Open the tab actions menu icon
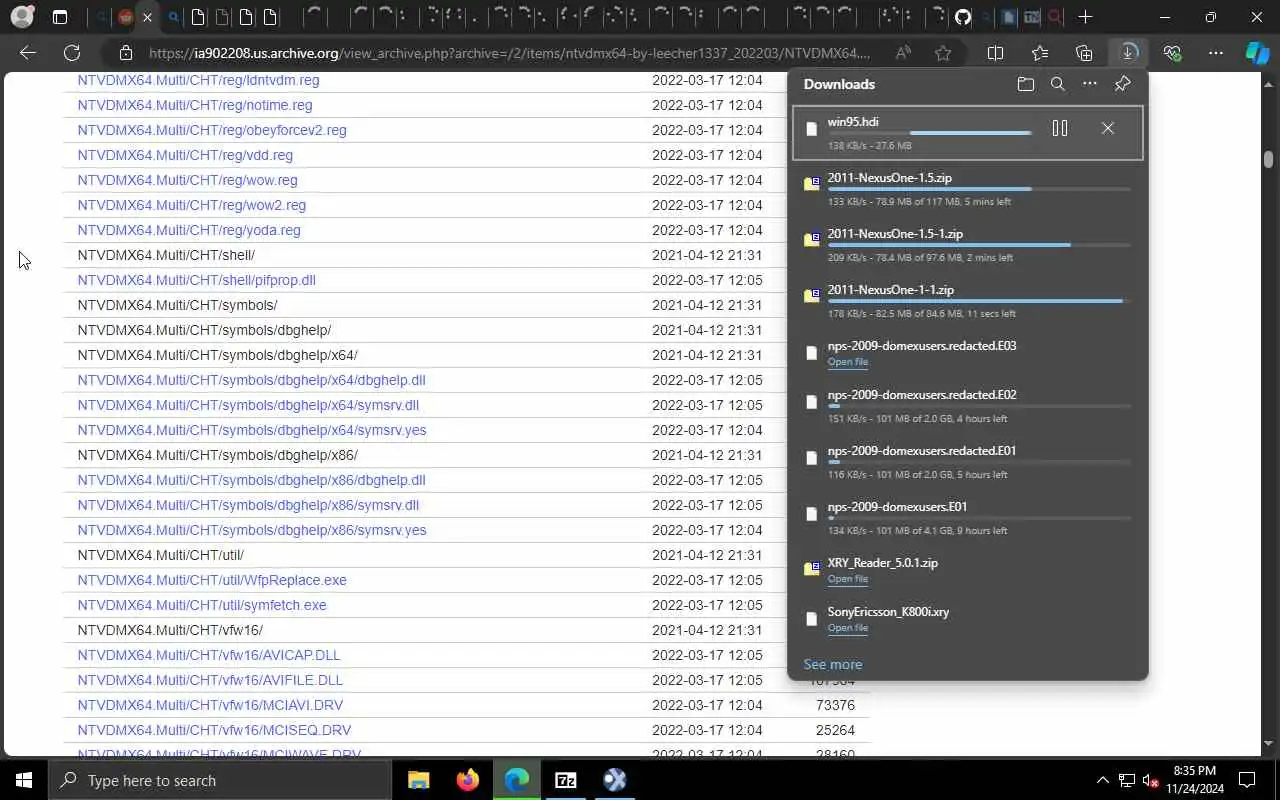Screen dimensions: 1280x800 [60, 17]
